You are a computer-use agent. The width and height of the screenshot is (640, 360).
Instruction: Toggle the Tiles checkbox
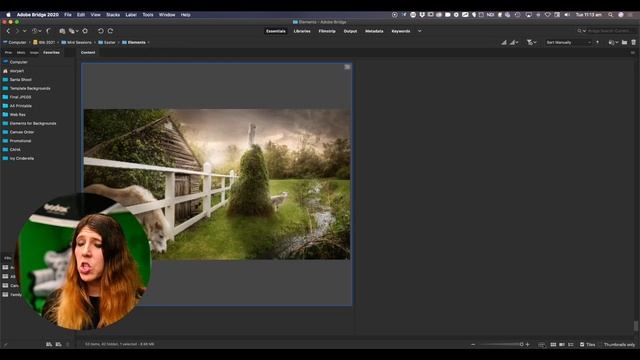(582, 344)
